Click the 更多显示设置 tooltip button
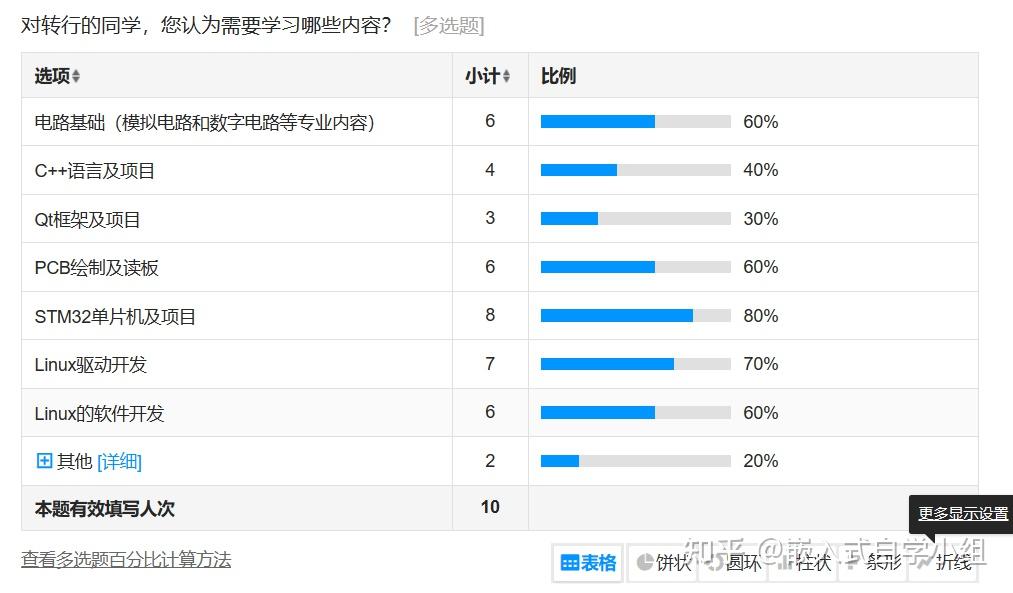This screenshot has height=593, width=1013. (963, 514)
